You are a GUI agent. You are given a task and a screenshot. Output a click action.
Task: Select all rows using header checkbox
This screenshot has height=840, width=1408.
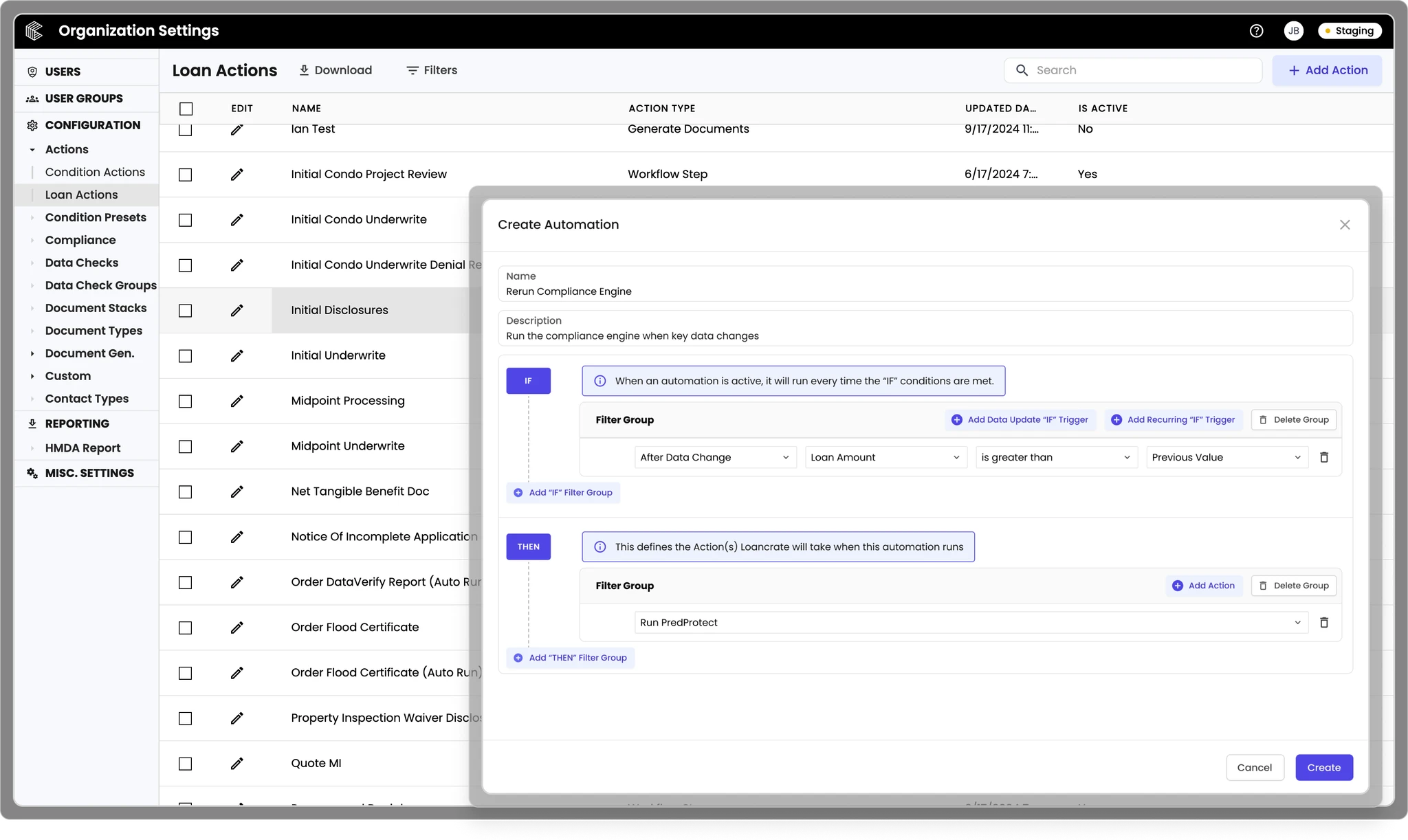tap(186, 109)
